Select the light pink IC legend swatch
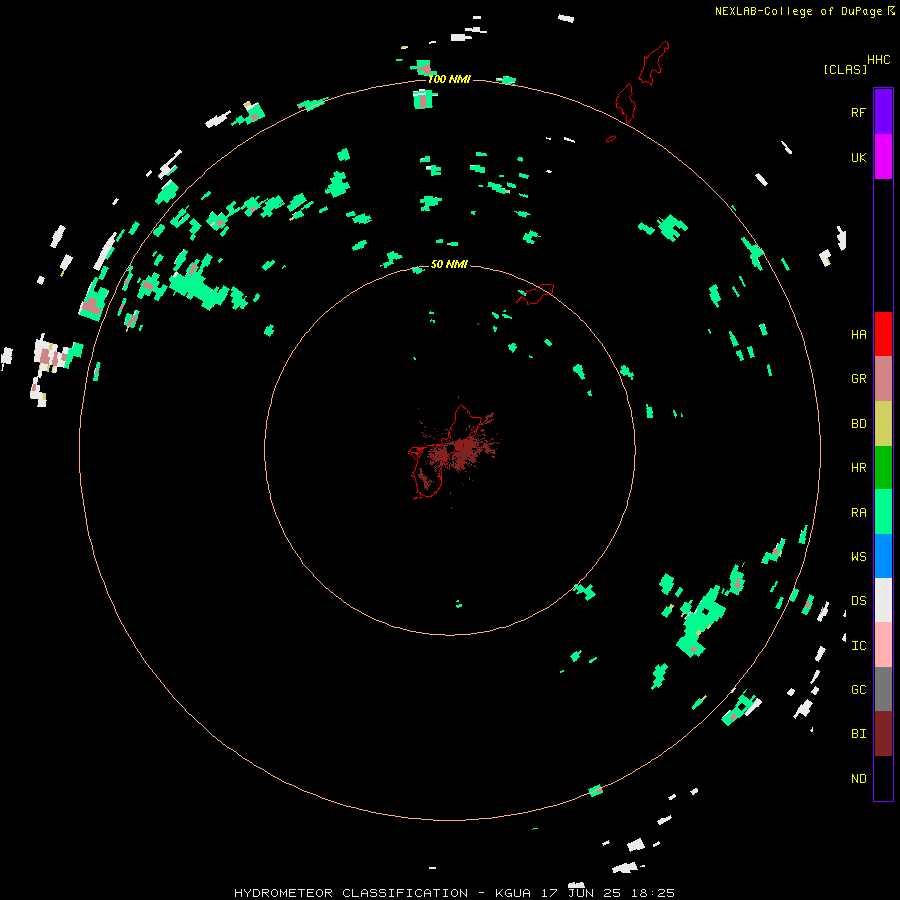Image resolution: width=900 pixels, height=900 pixels. click(x=883, y=645)
